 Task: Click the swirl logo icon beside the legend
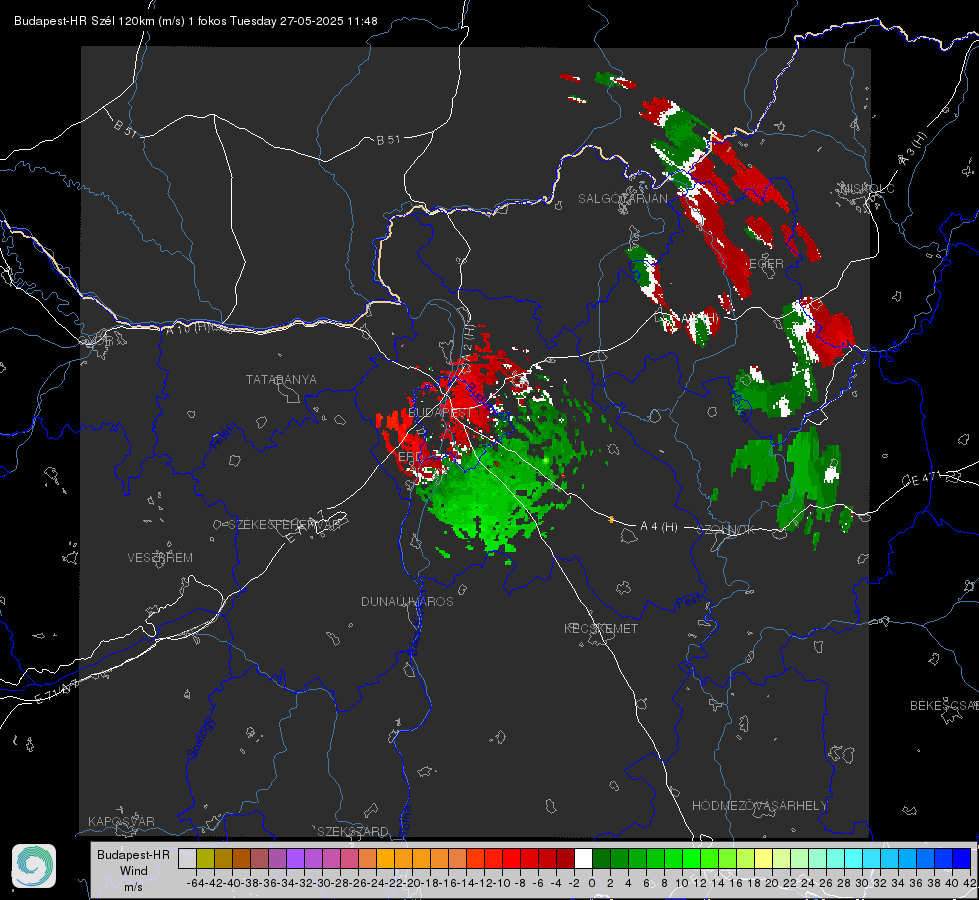(x=34, y=866)
